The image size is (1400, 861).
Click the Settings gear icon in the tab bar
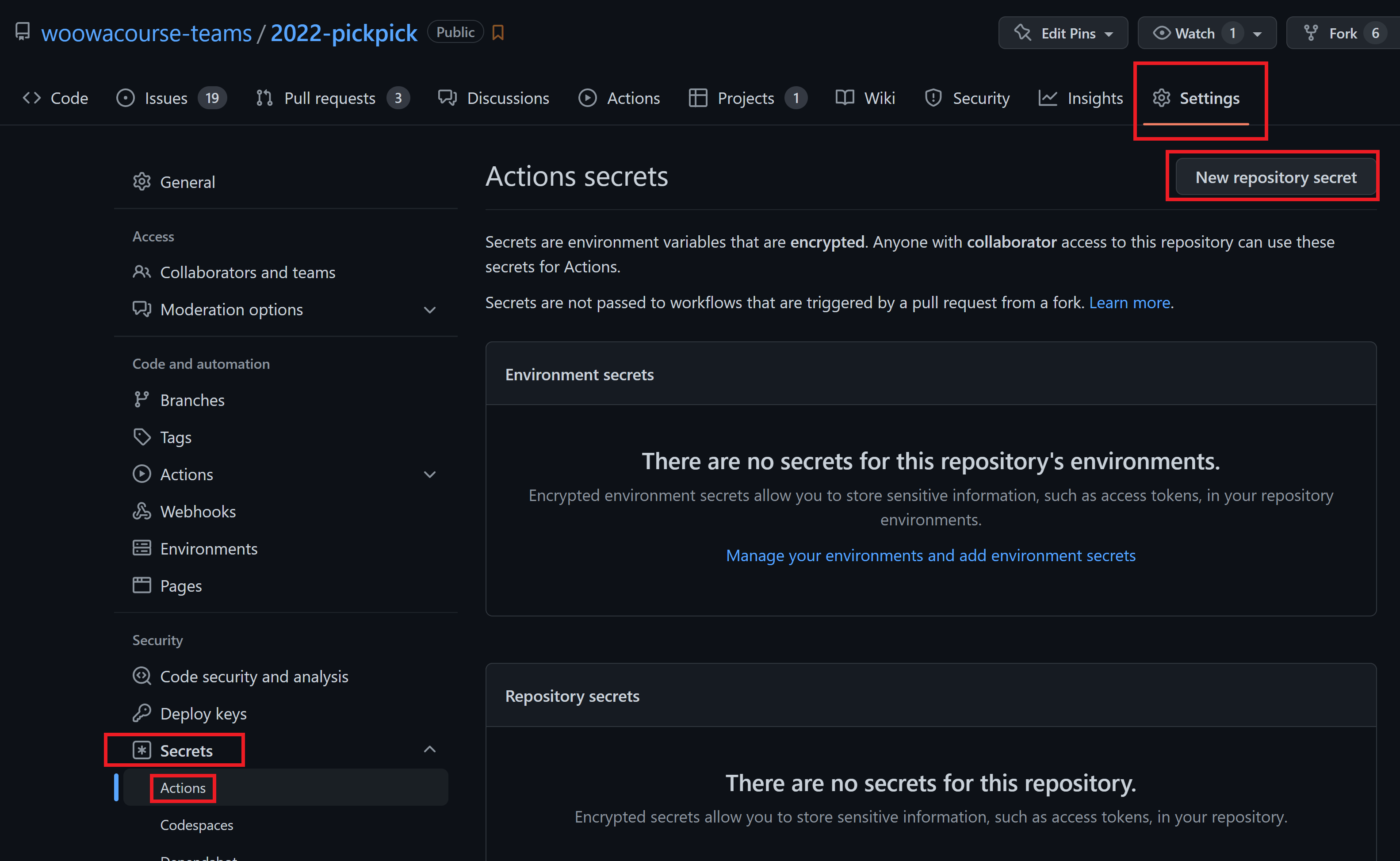coord(1162,98)
